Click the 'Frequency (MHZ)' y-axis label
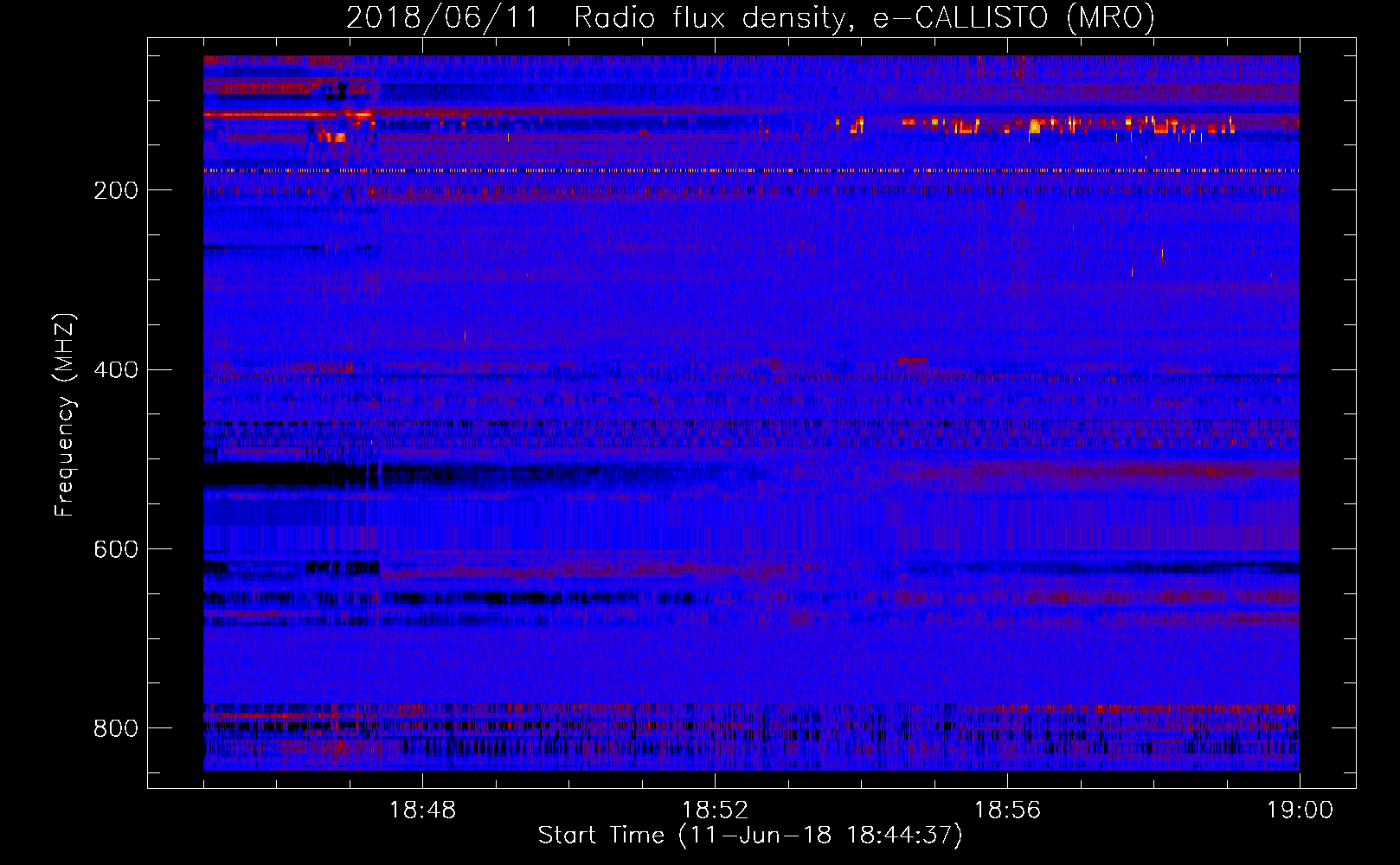This screenshot has height=865, width=1400. 65,414
